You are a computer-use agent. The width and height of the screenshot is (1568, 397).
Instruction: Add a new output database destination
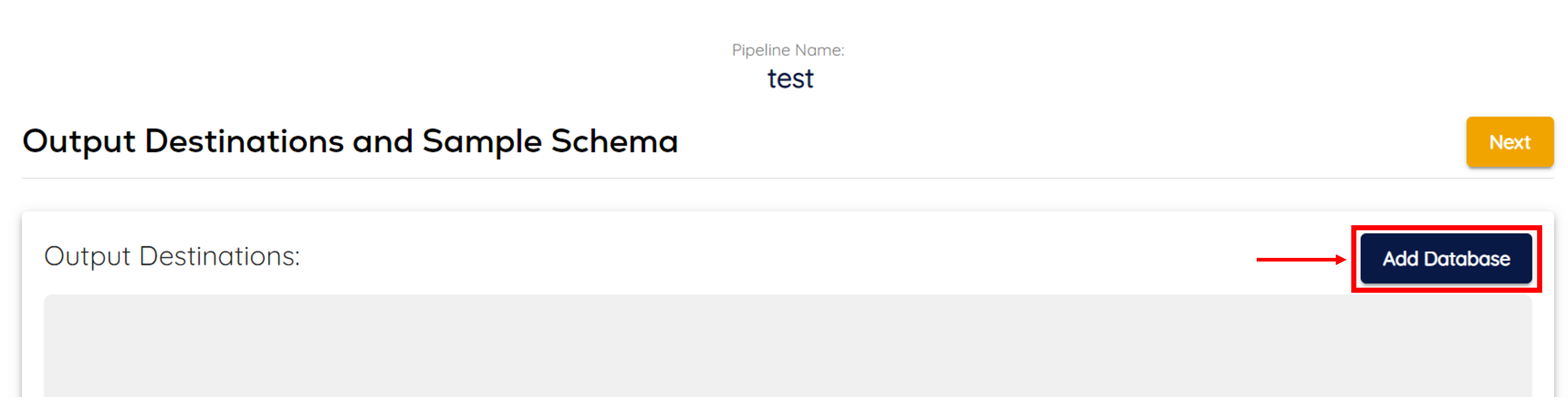click(x=1446, y=258)
